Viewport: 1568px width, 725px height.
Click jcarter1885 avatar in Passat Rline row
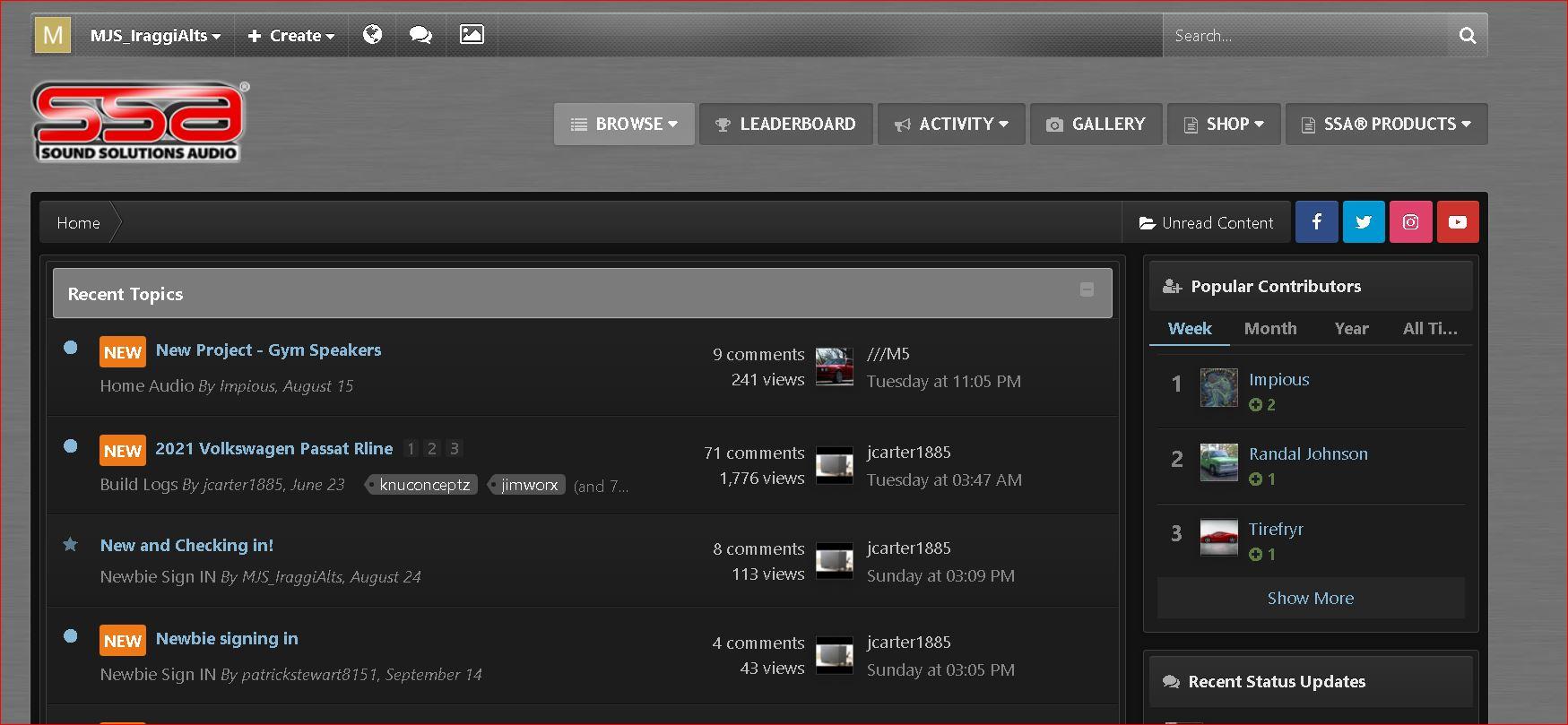pos(835,465)
